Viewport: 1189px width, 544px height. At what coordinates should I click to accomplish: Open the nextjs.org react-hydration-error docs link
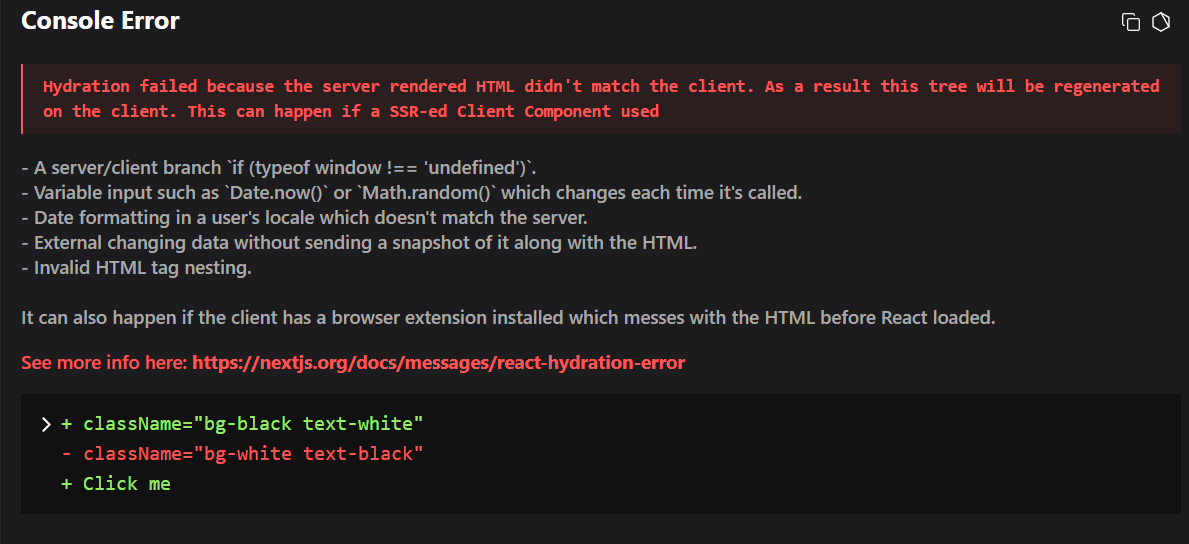coord(438,363)
